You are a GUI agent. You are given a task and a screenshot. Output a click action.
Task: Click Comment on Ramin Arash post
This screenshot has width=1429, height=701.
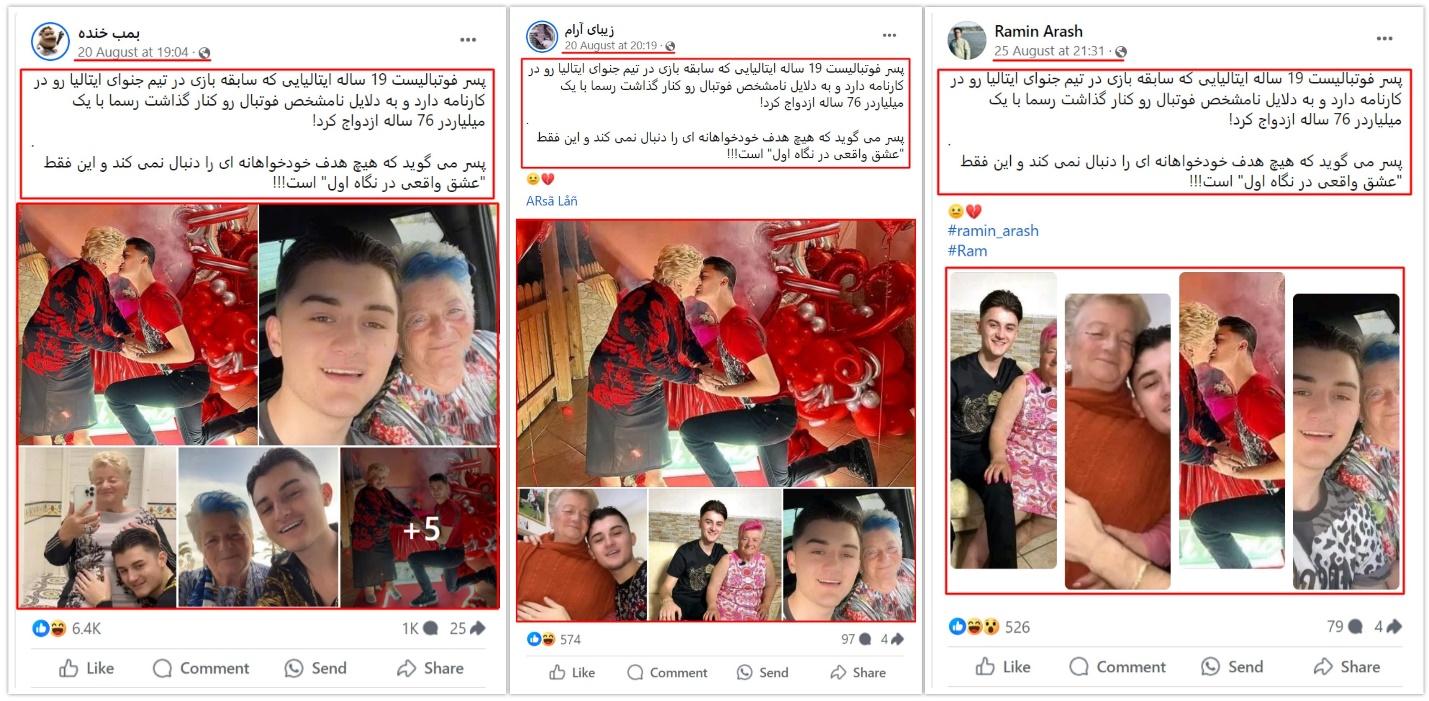click(x=1117, y=667)
